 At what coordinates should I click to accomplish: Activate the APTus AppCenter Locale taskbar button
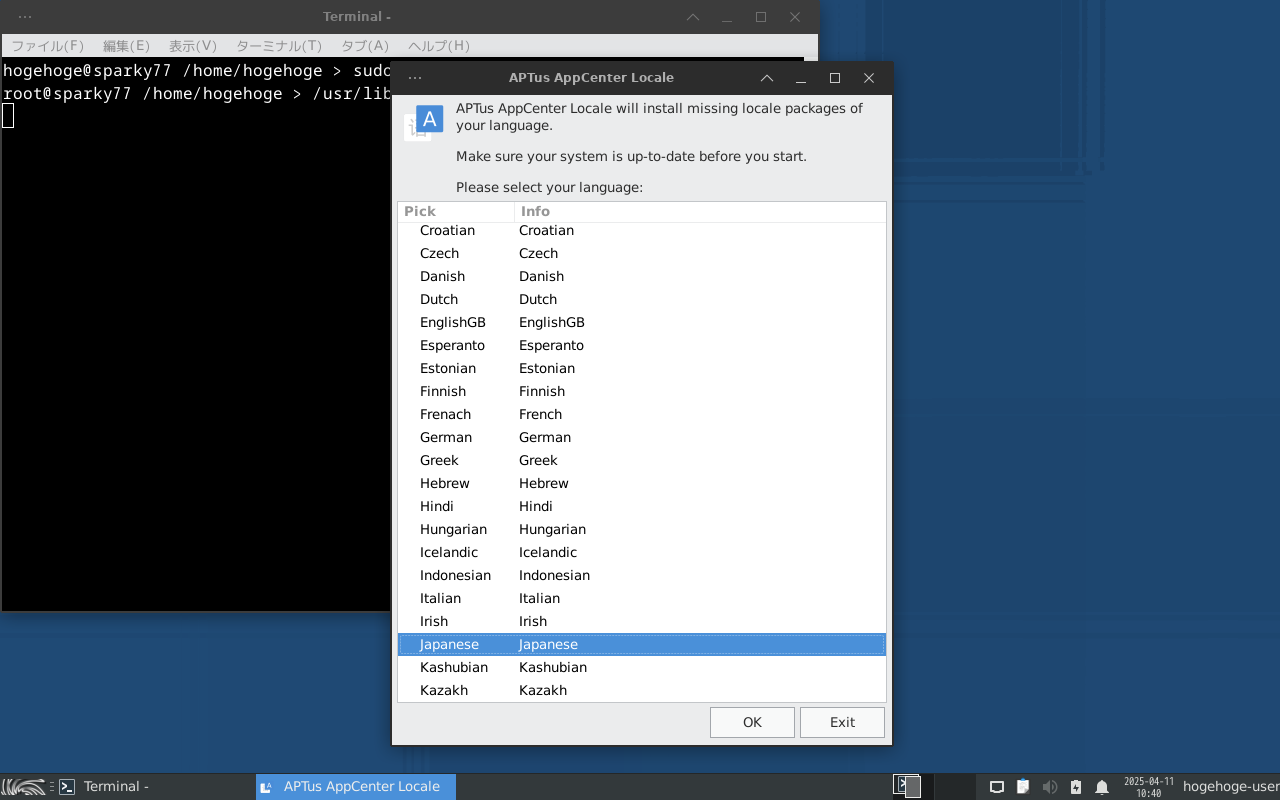[356, 787]
